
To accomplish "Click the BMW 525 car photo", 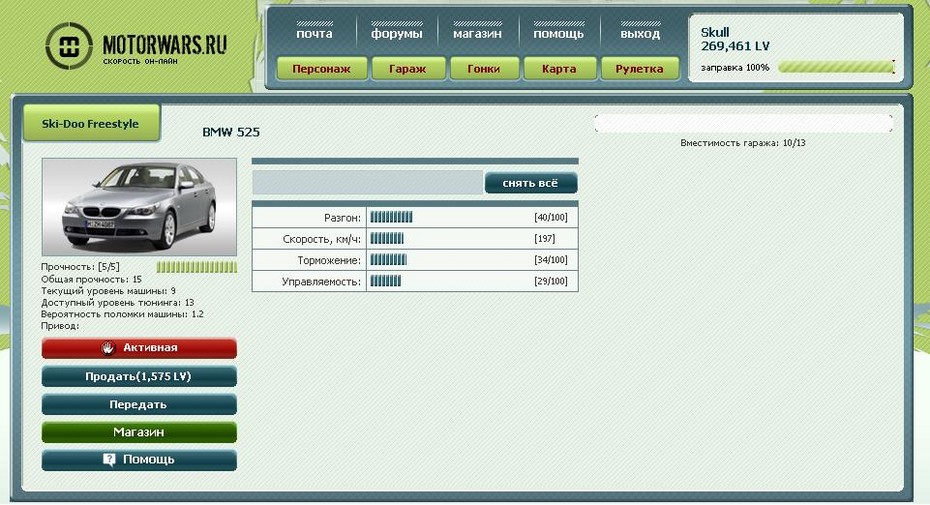I will tap(139, 207).
